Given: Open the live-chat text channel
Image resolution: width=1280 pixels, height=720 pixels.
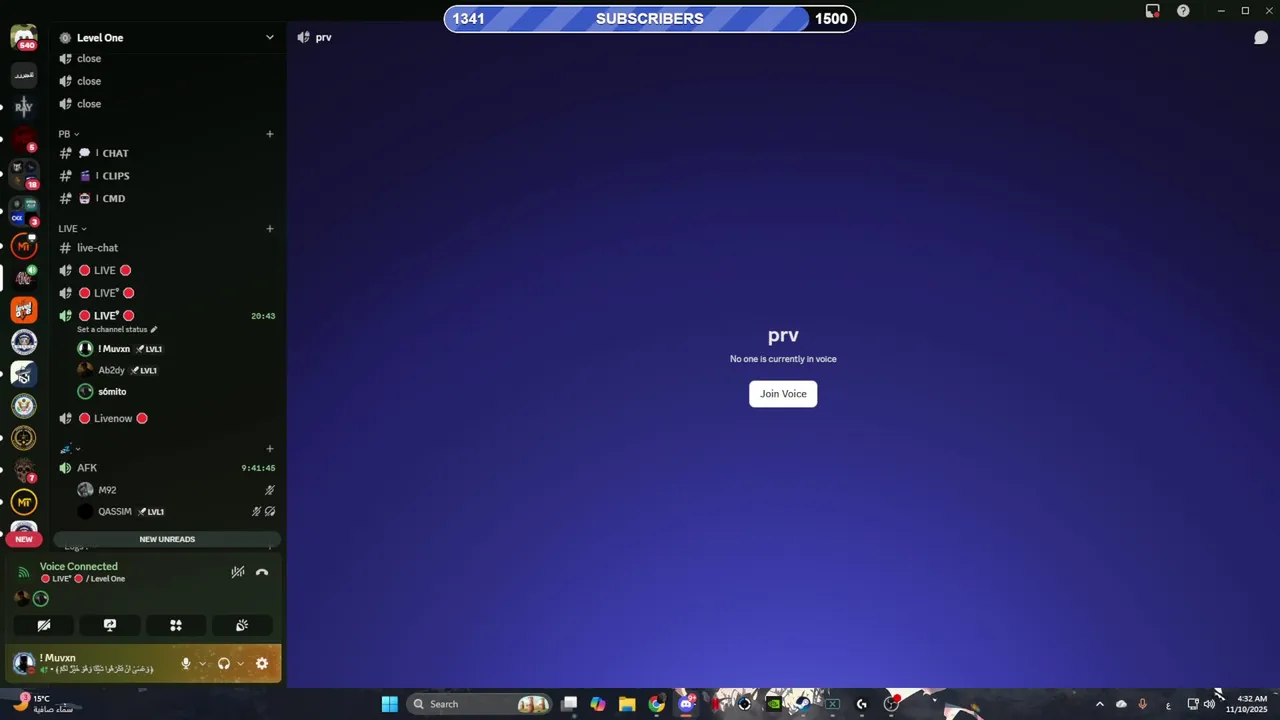Looking at the screenshot, I should click(167, 248).
